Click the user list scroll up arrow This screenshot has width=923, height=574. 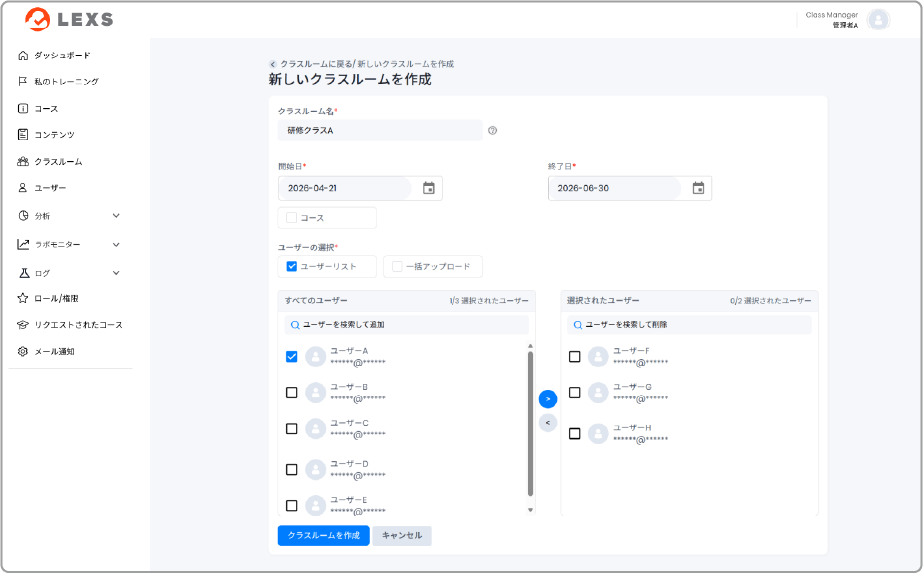pos(530,346)
